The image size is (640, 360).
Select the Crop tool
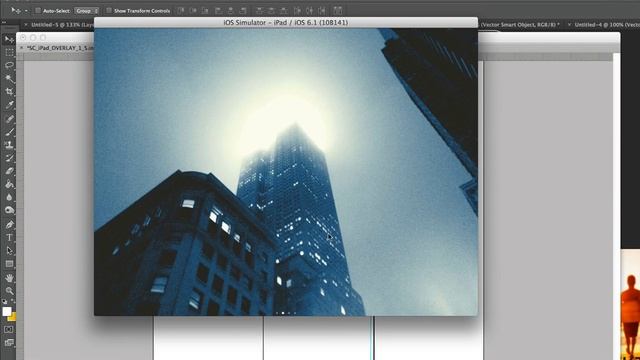point(9,91)
